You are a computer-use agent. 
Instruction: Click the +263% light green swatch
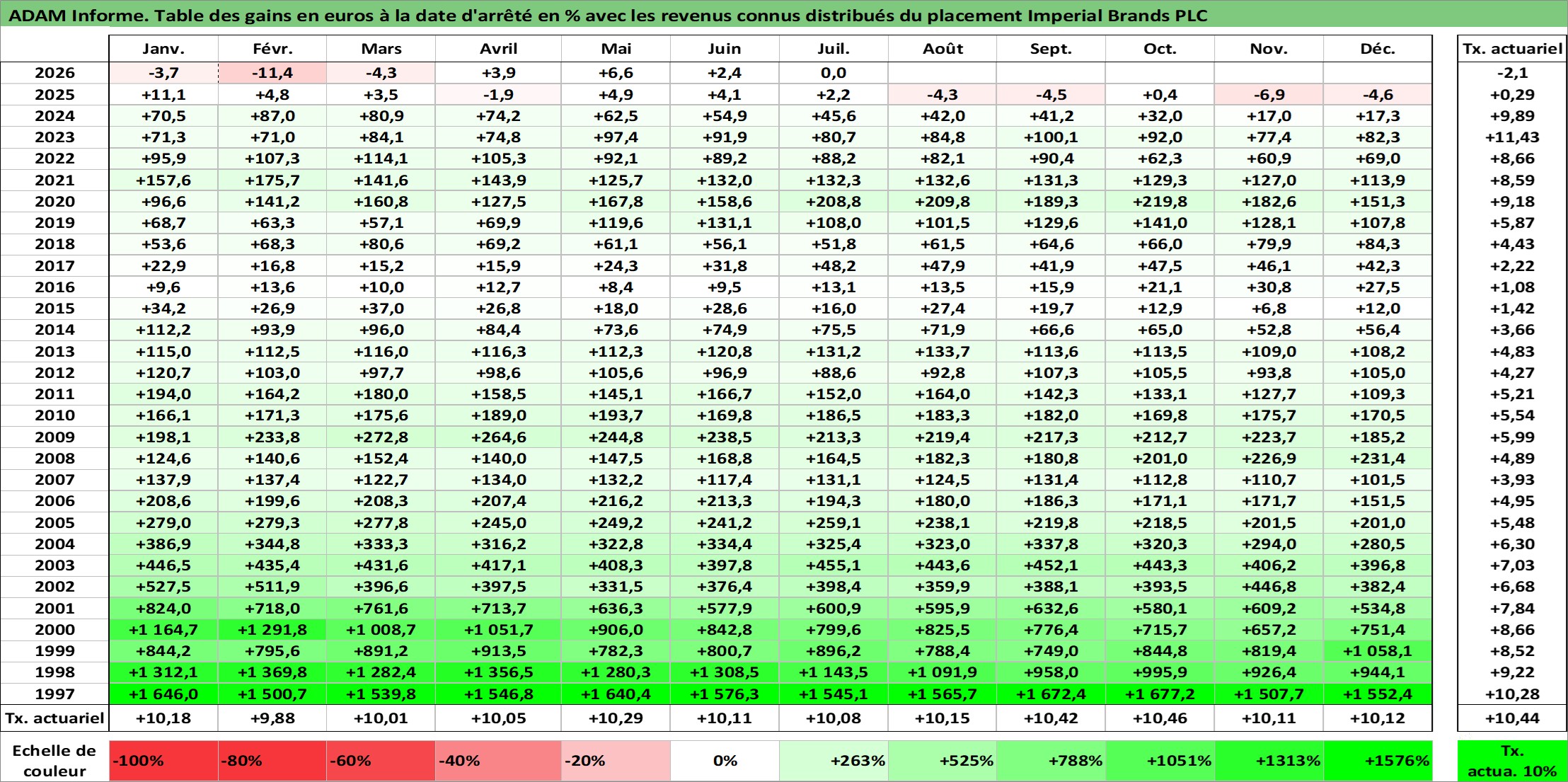tap(834, 761)
